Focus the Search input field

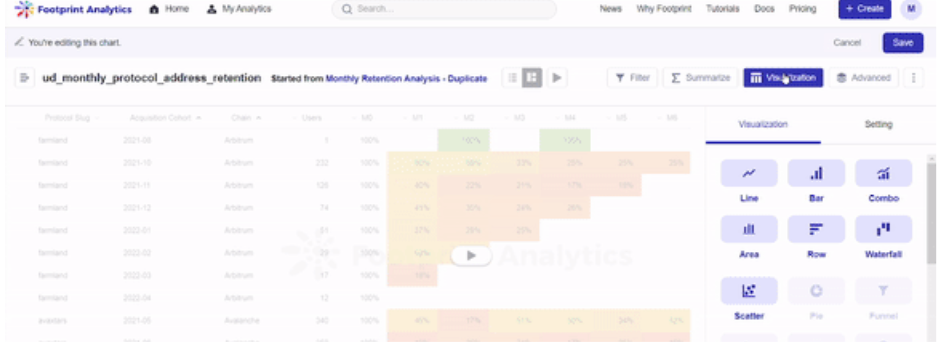pos(444,9)
